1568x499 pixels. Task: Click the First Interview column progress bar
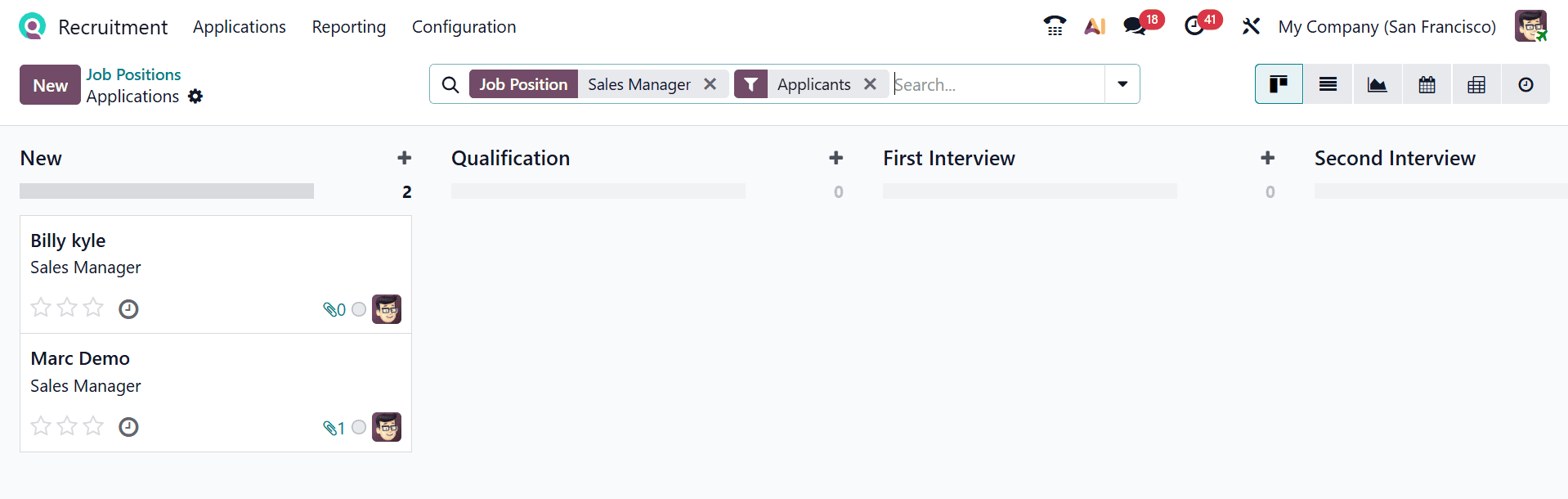tap(1030, 191)
